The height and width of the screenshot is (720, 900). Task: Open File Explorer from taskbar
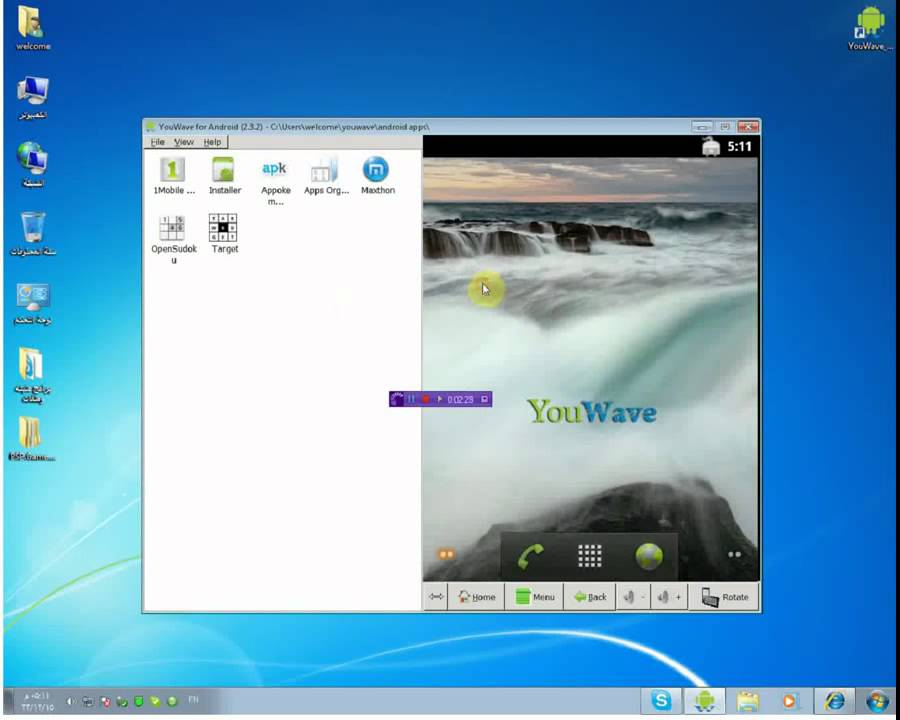click(748, 700)
